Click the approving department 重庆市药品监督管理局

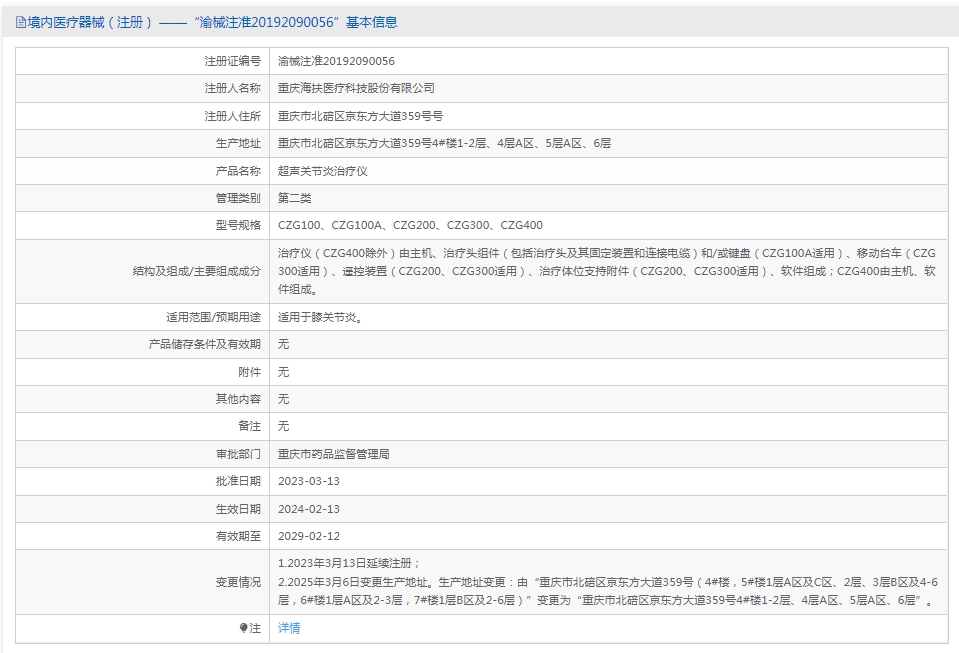point(334,453)
